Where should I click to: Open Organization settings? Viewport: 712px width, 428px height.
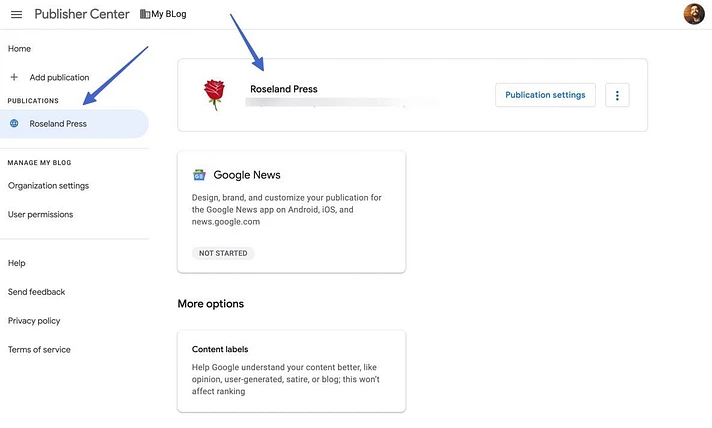(x=48, y=186)
